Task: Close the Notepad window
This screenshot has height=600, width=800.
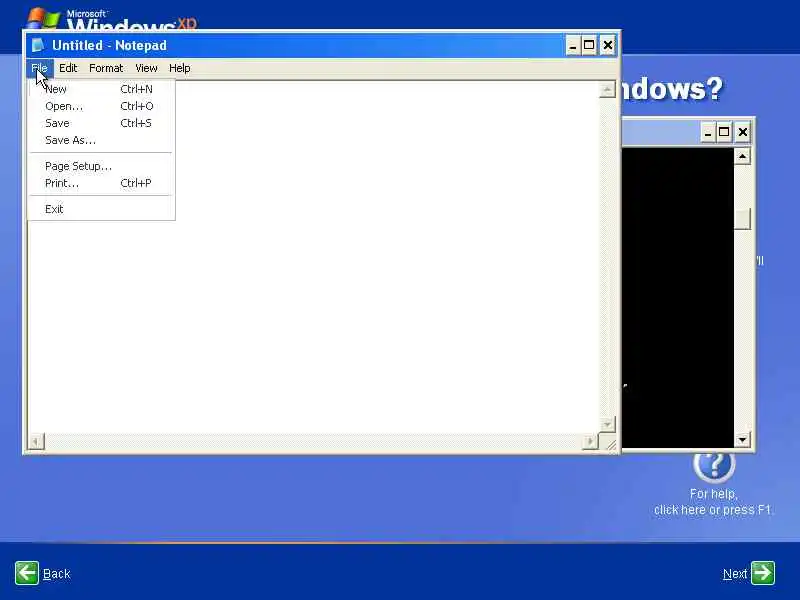Action: click(x=608, y=46)
